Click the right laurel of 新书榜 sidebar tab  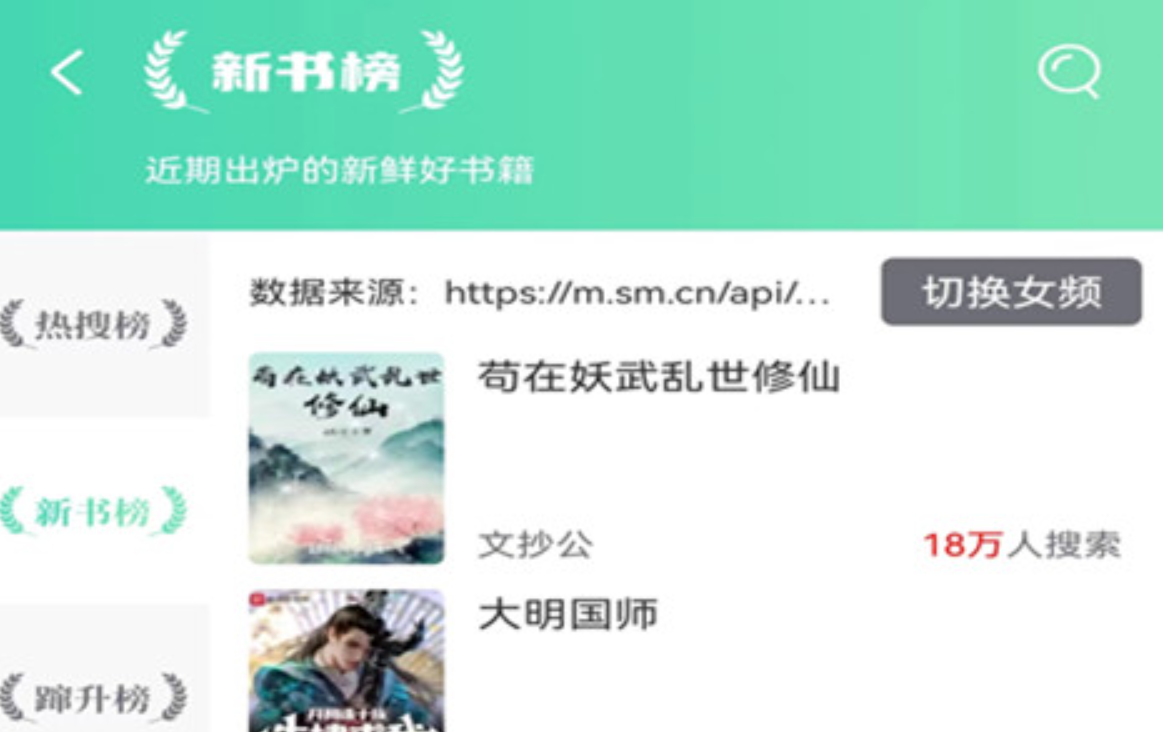tap(174, 512)
